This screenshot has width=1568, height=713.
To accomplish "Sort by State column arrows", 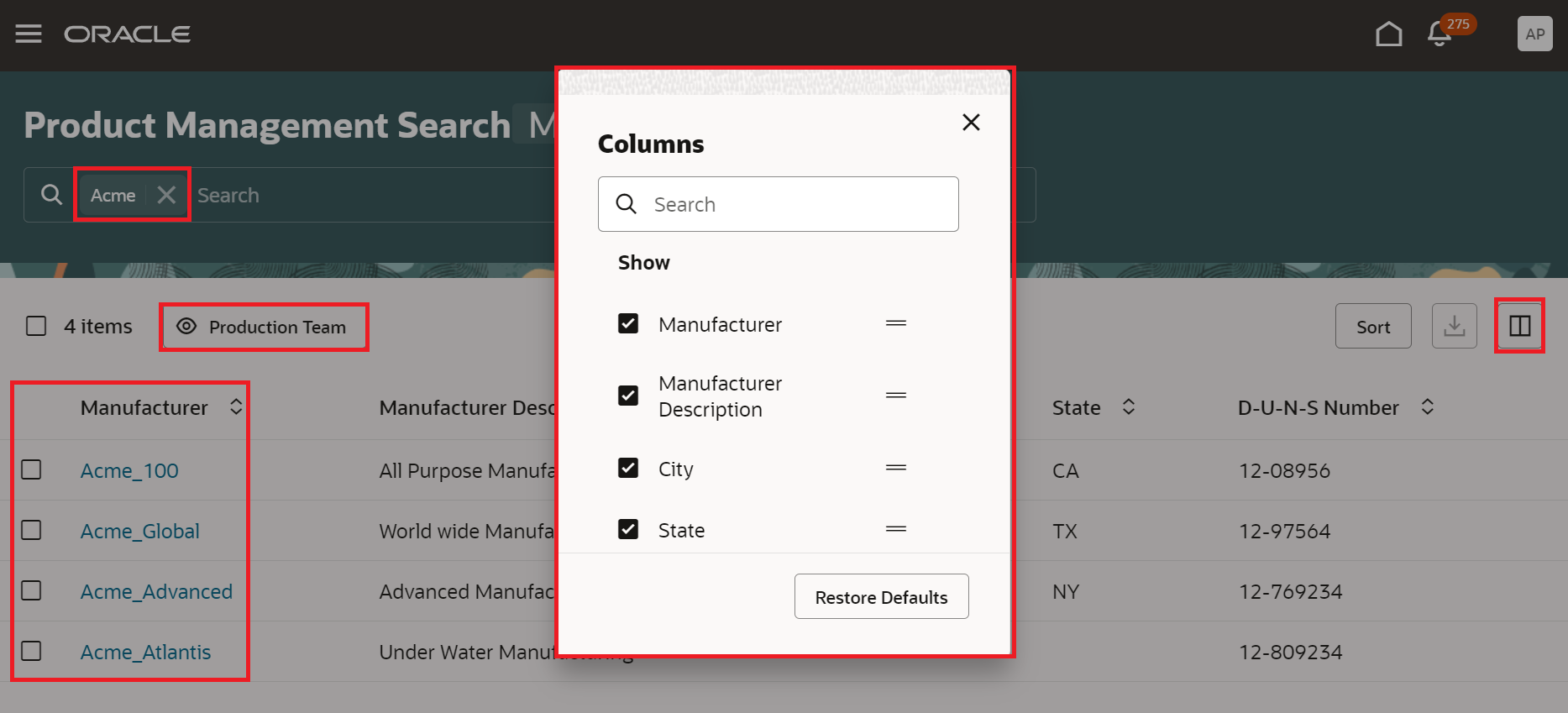I will click(x=1129, y=407).
